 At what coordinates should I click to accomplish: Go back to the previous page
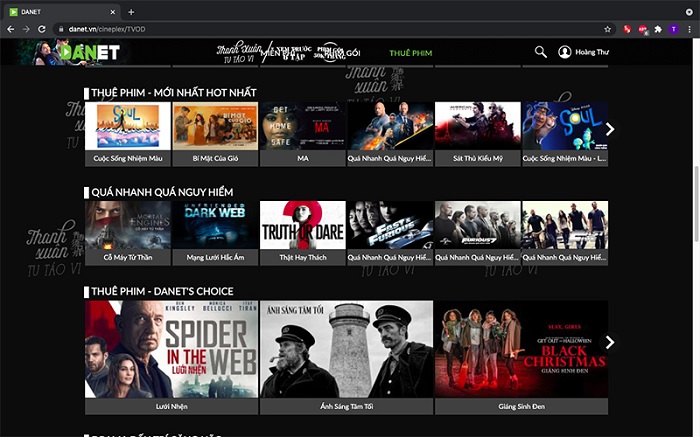coord(10,29)
